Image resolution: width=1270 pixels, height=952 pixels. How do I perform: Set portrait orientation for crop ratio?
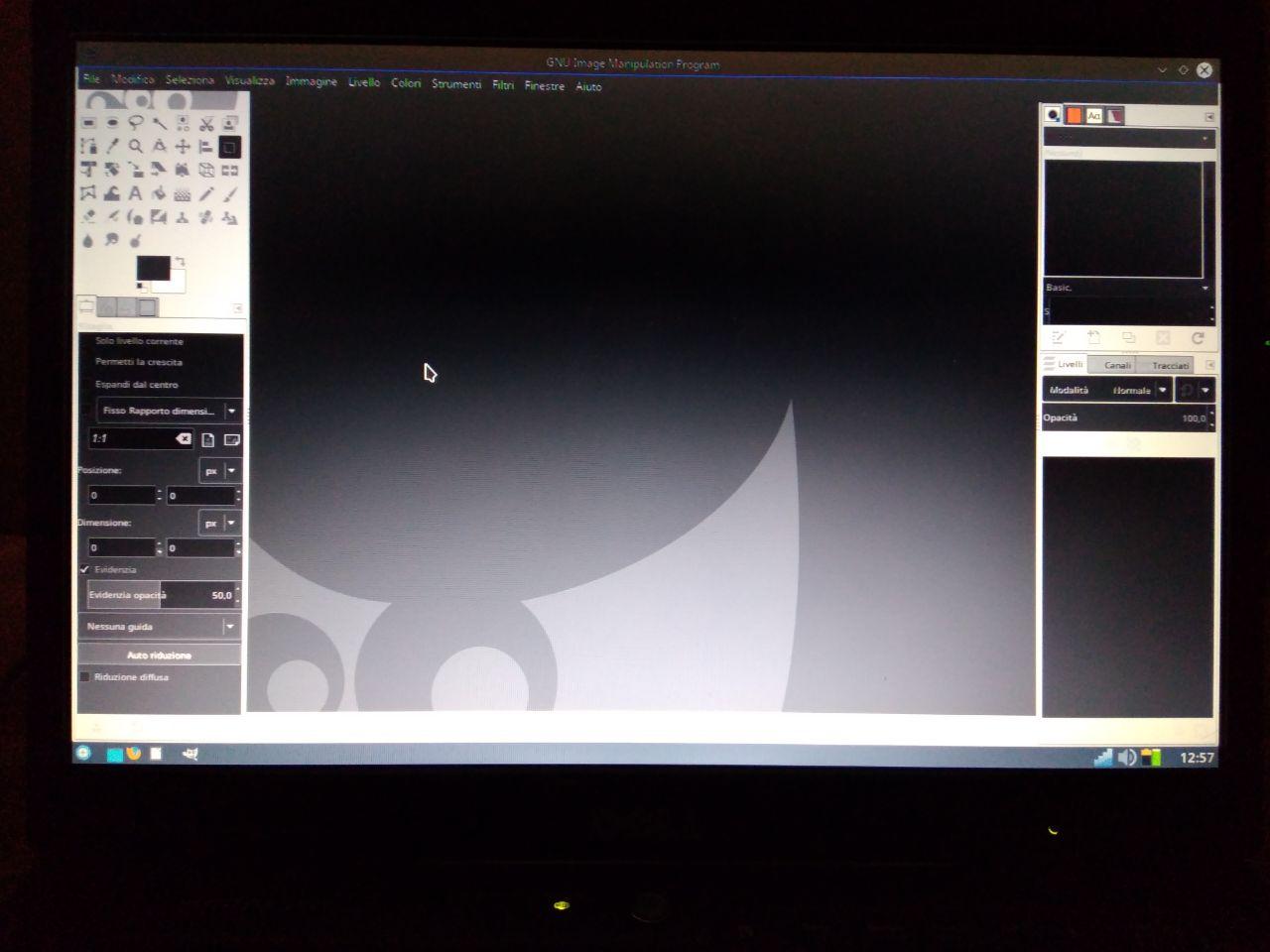[208, 439]
